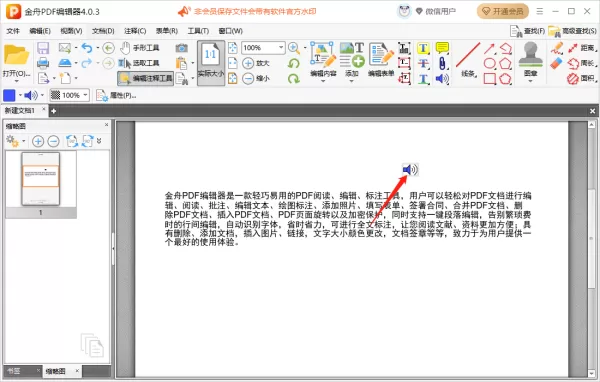Rotate the page clockwise
Viewport: 600px width, 382px height.
pyautogui.click(x=293, y=78)
